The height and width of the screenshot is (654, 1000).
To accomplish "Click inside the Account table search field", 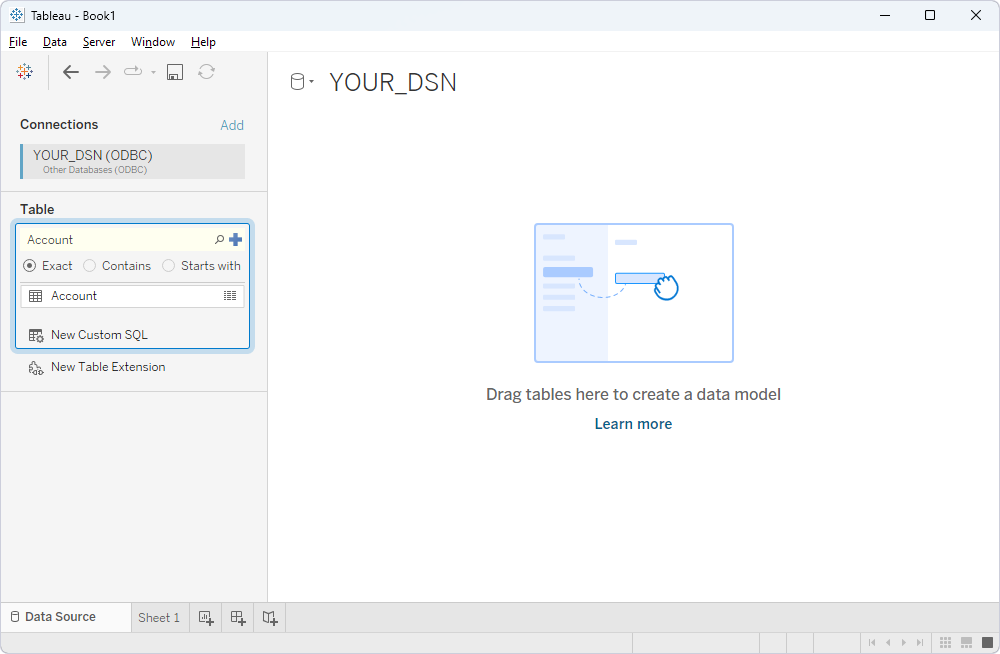I will [x=110, y=239].
